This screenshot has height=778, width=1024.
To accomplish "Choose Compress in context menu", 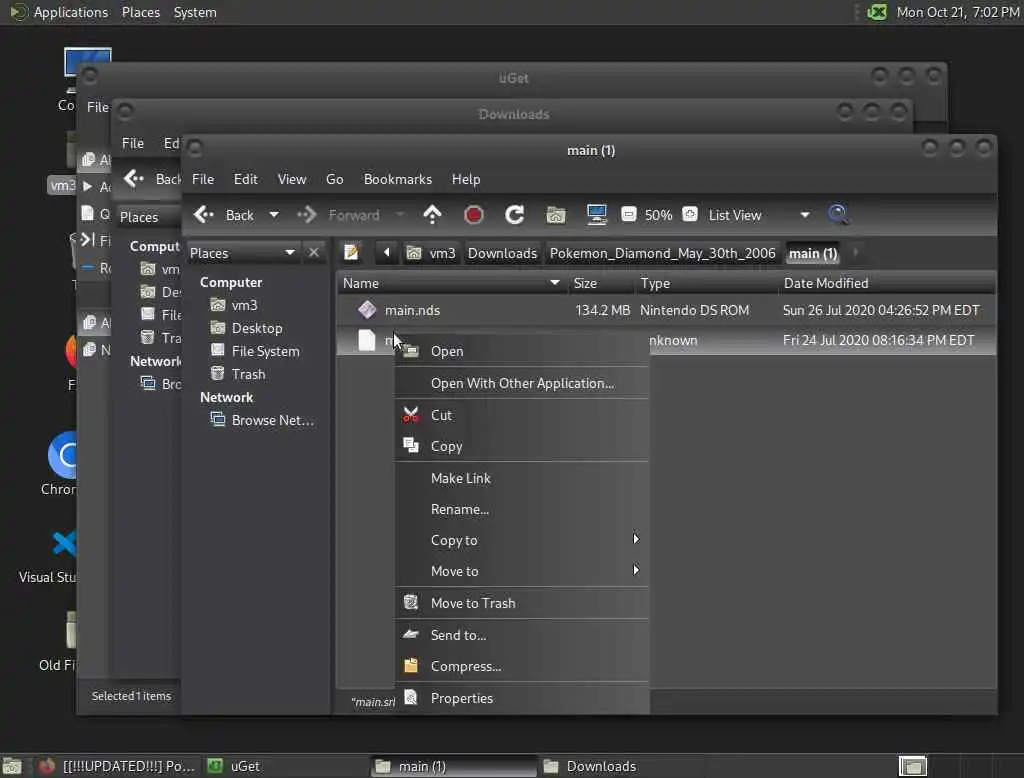I will click(x=522, y=666).
